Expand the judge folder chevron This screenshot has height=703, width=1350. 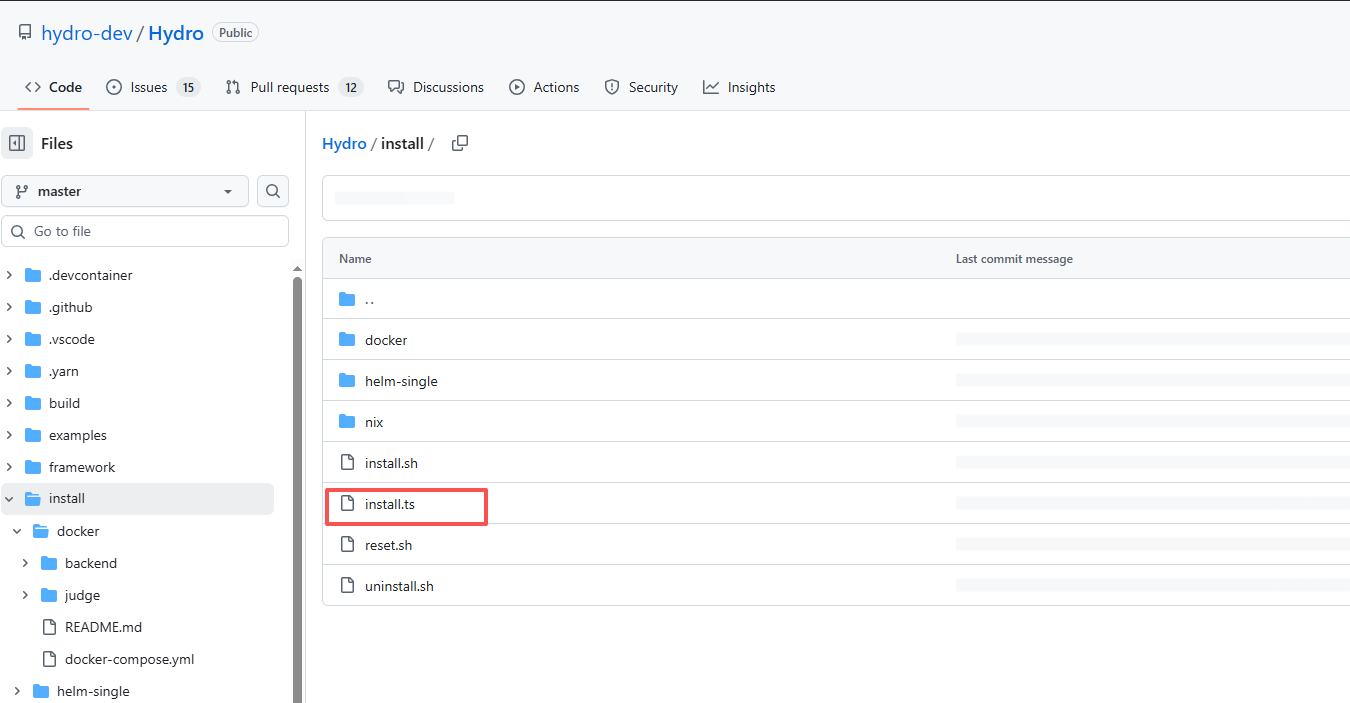[26, 595]
